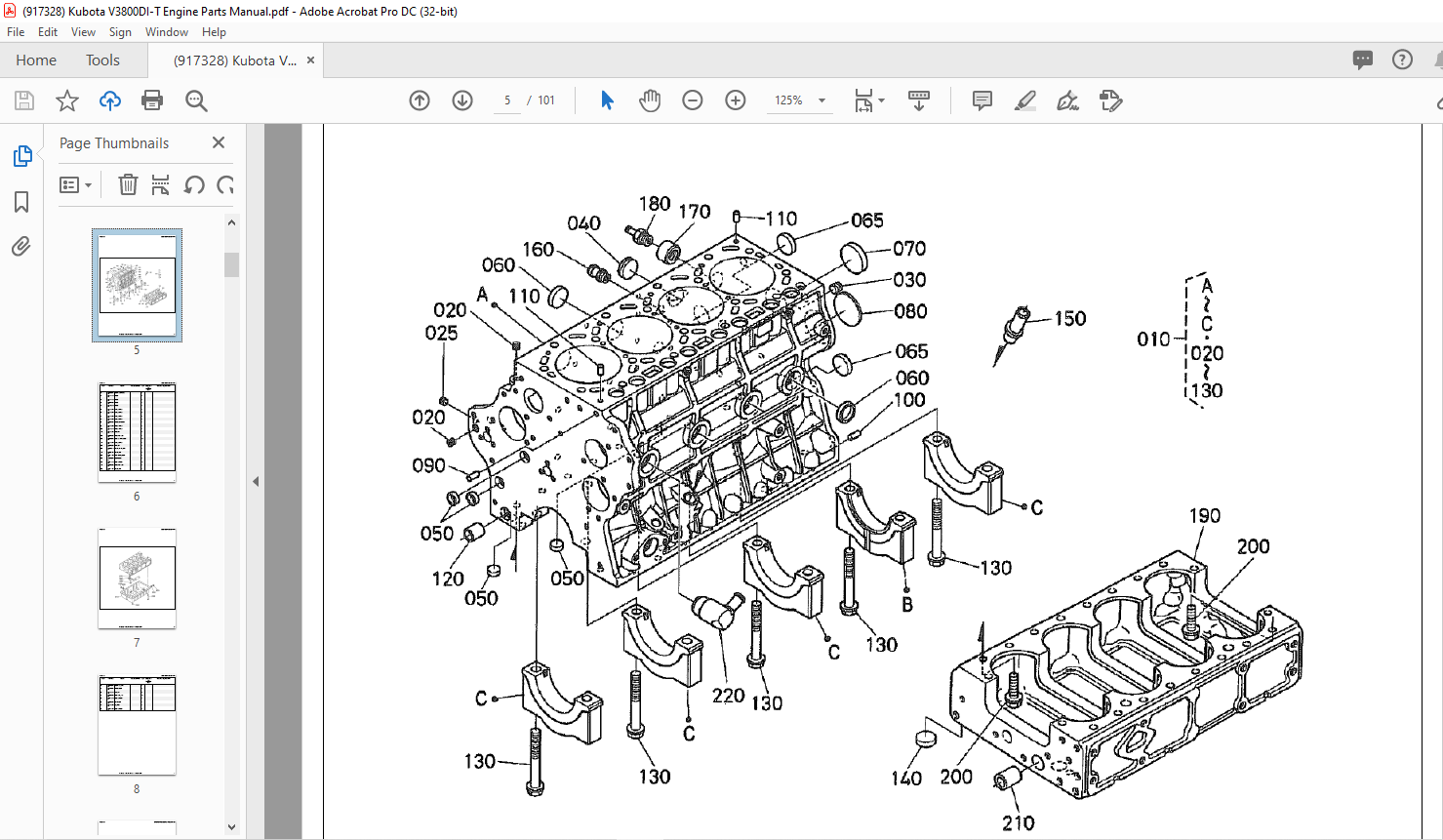The image size is (1443, 840).
Task: Open the Sign menu
Action: (120, 32)
